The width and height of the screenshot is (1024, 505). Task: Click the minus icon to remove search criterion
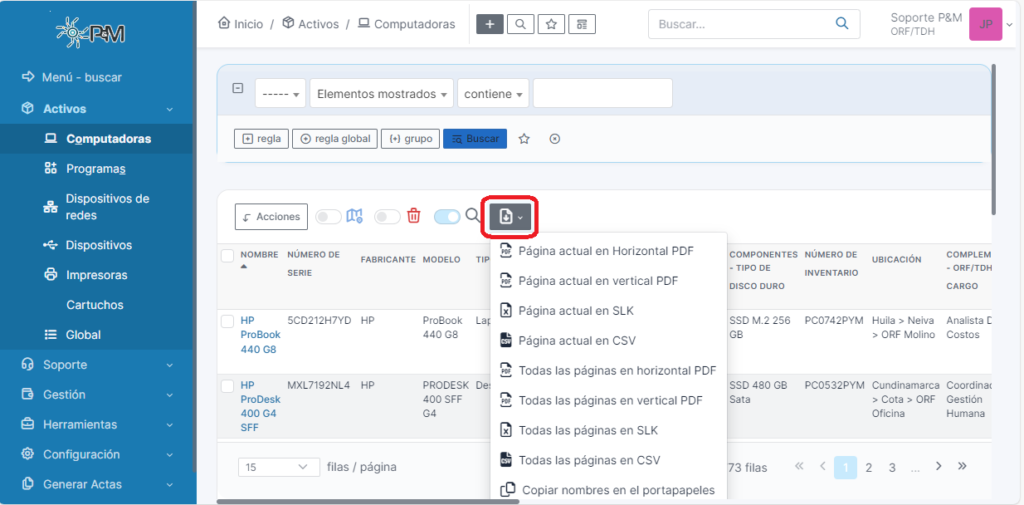tap(237, 88)
